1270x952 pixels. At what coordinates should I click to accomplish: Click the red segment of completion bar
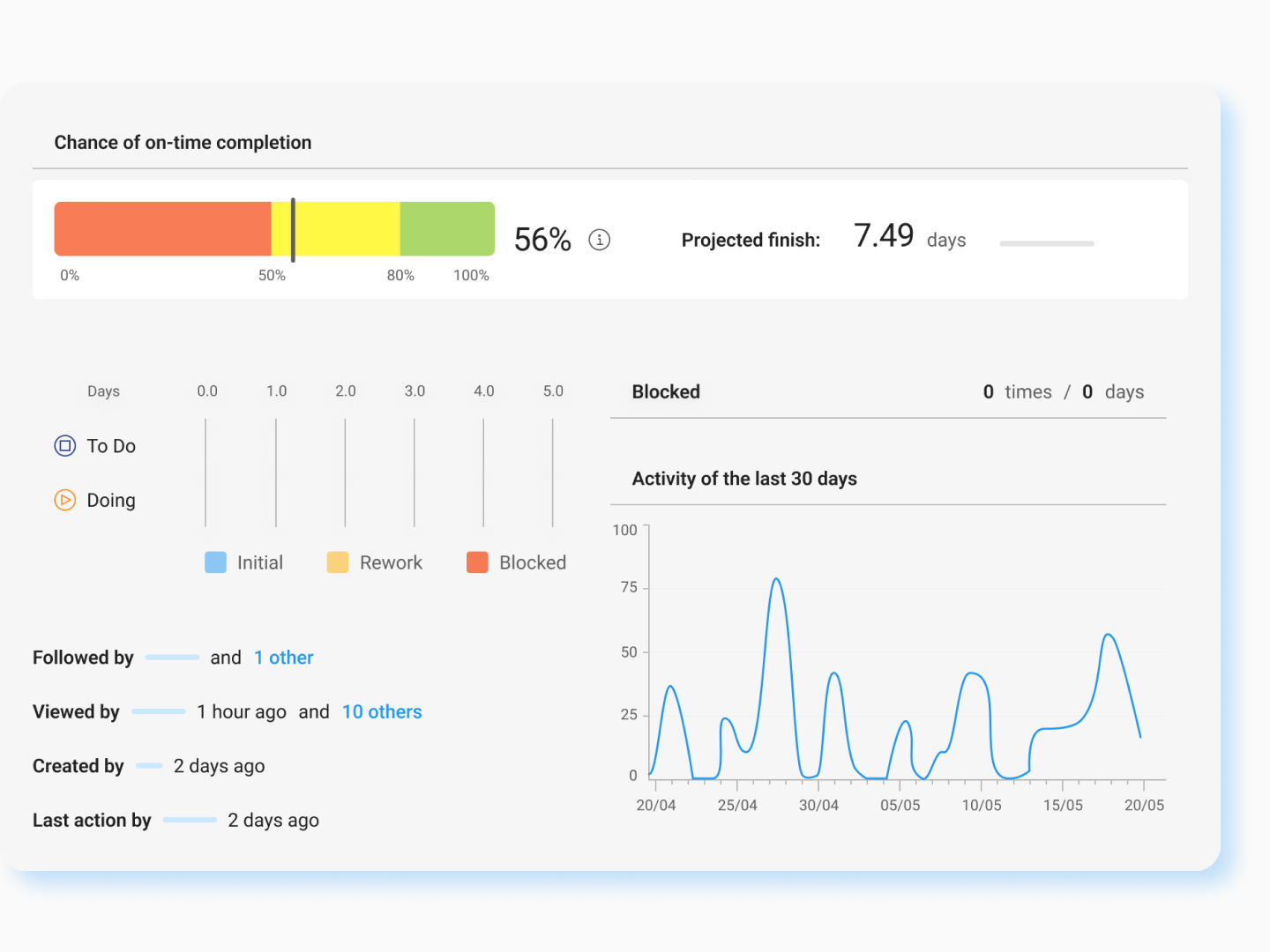162,229
